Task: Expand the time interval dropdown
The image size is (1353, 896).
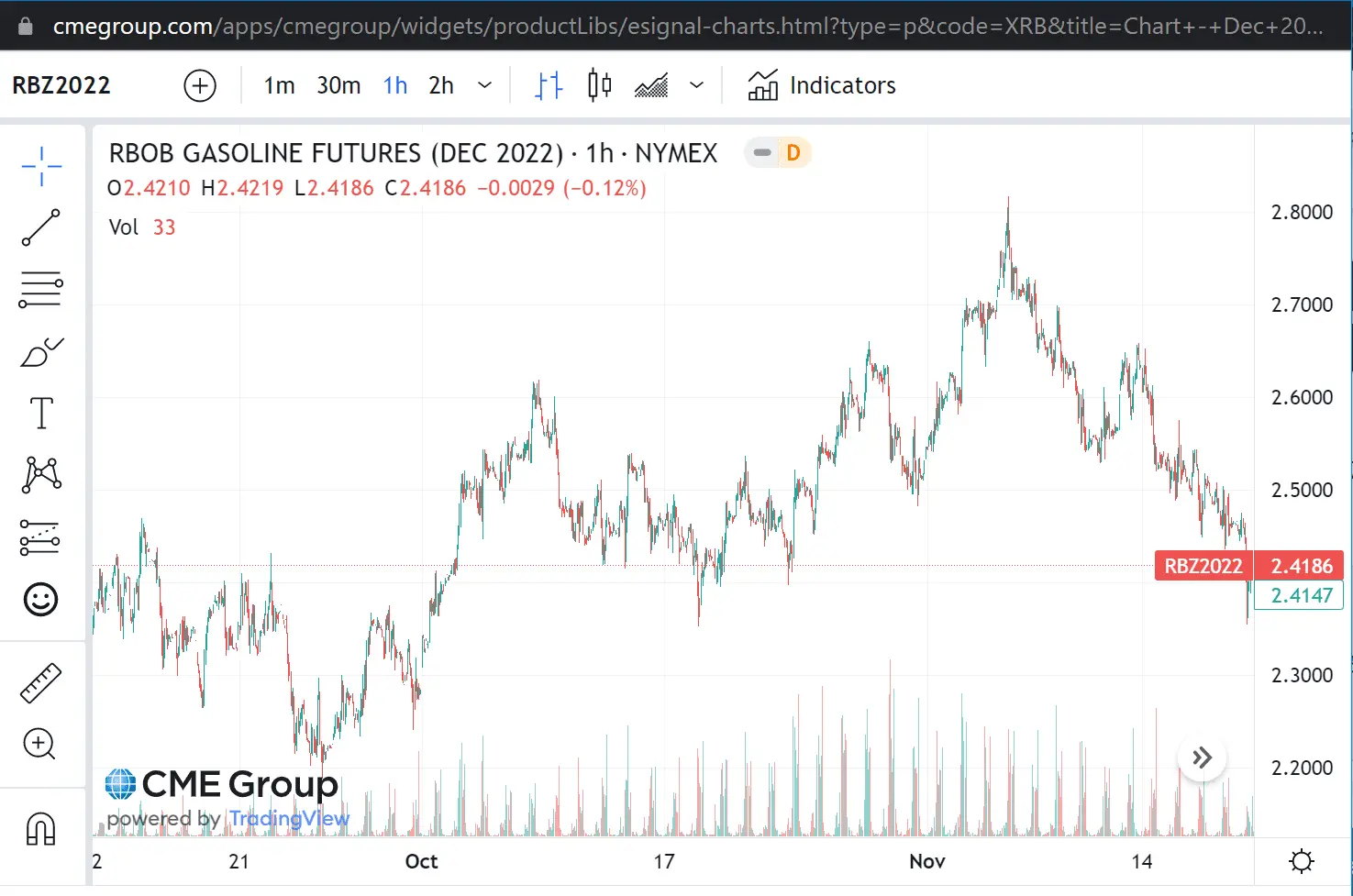Action: click(485, 86)
